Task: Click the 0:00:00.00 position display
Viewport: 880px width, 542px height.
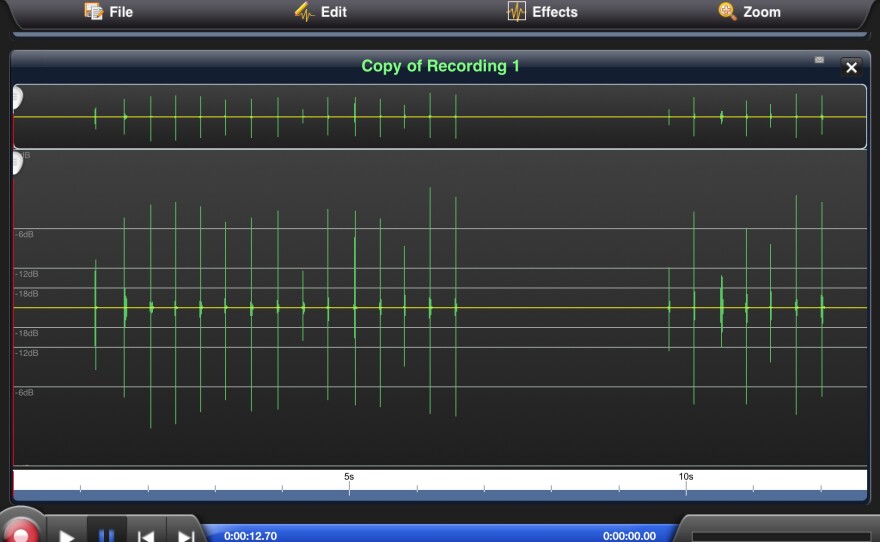Action: click(629, 535)
